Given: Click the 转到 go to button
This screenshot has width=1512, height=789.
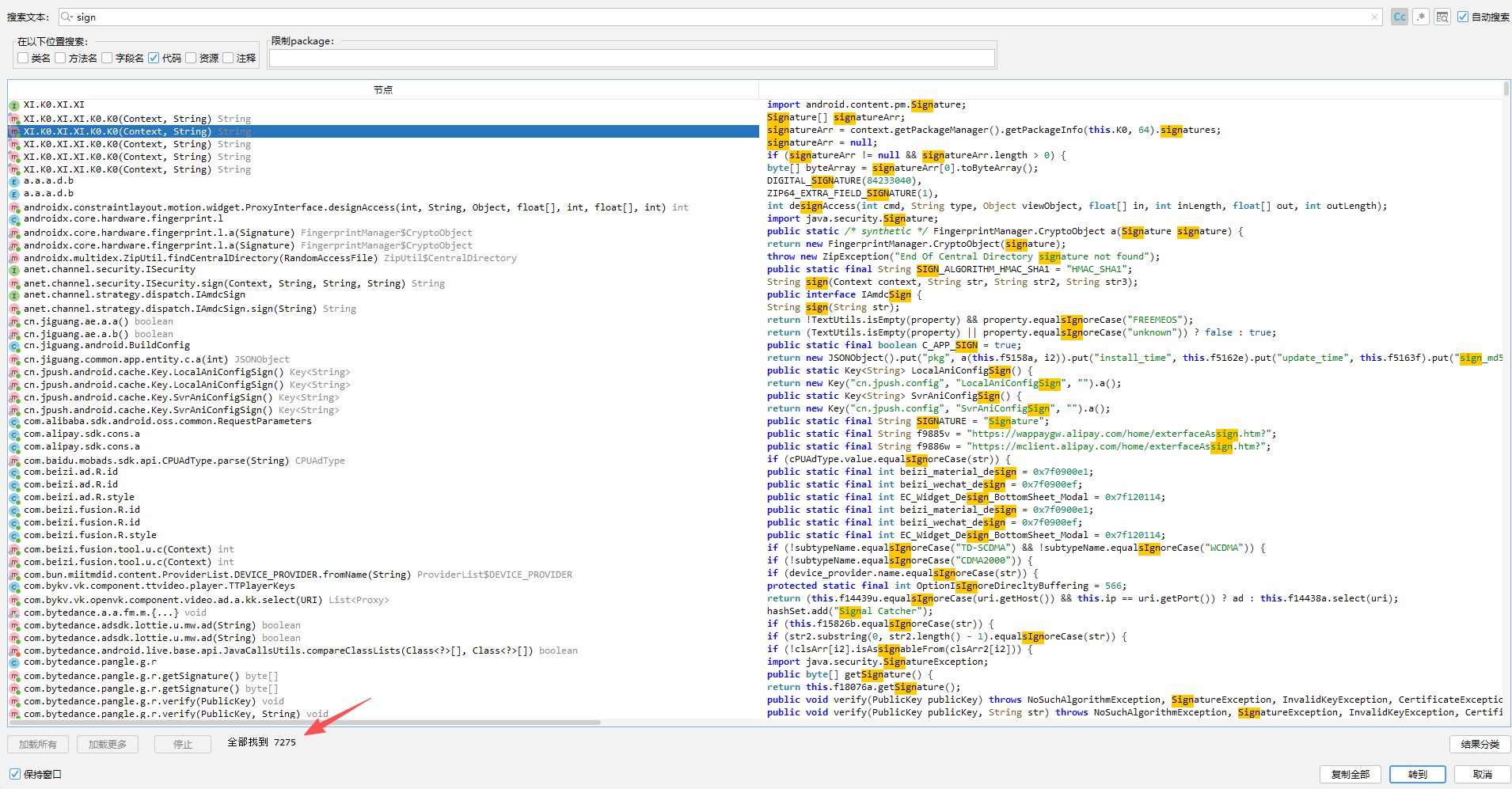Looking at the screenshot, I should point(1417,774).
